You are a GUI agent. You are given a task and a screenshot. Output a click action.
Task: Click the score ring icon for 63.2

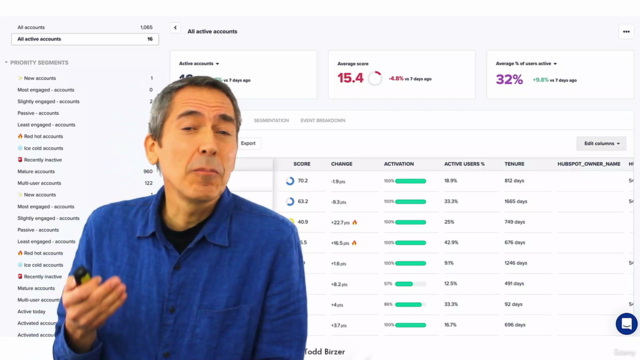pyautogui.click(x=290, y=201)
